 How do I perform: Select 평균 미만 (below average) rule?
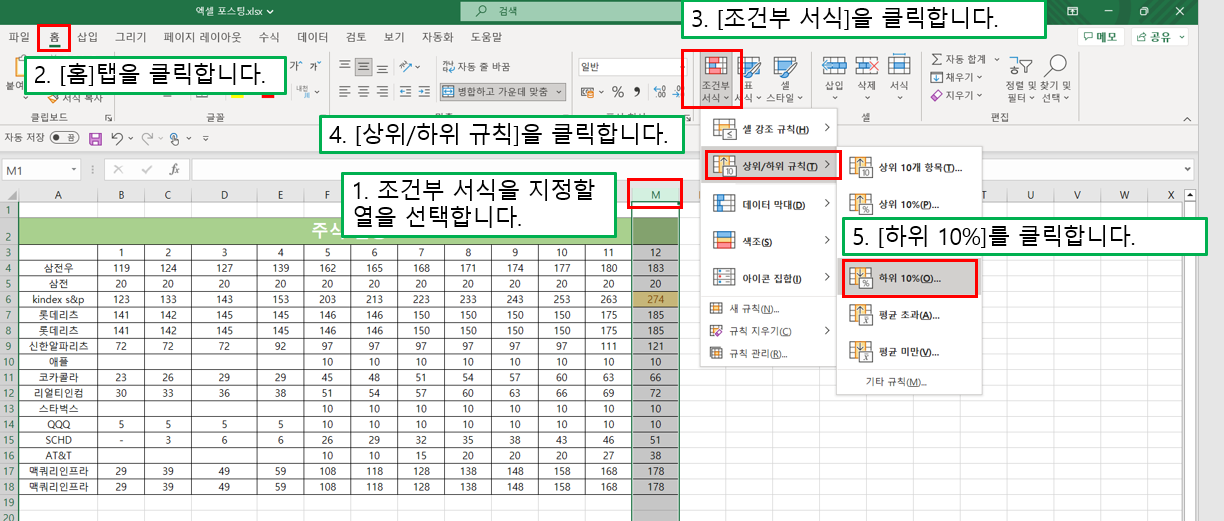(x=909, y=352)
